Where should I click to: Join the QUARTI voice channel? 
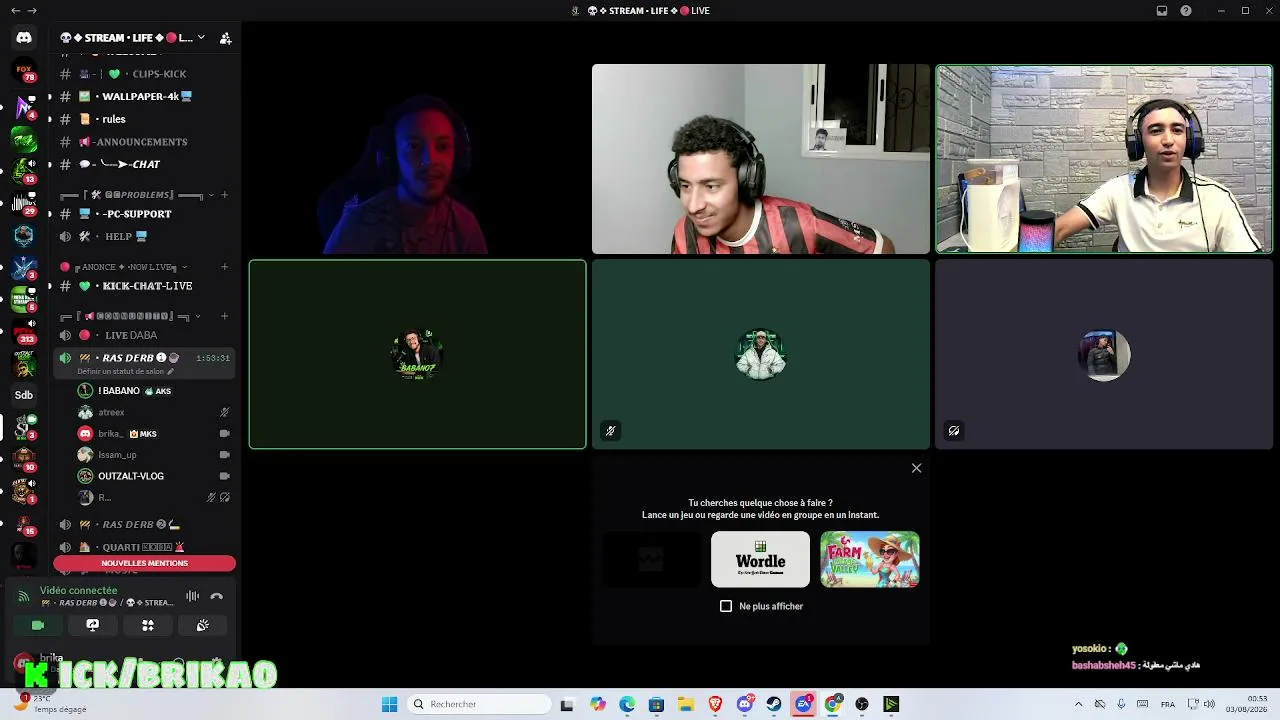(144, 547)
